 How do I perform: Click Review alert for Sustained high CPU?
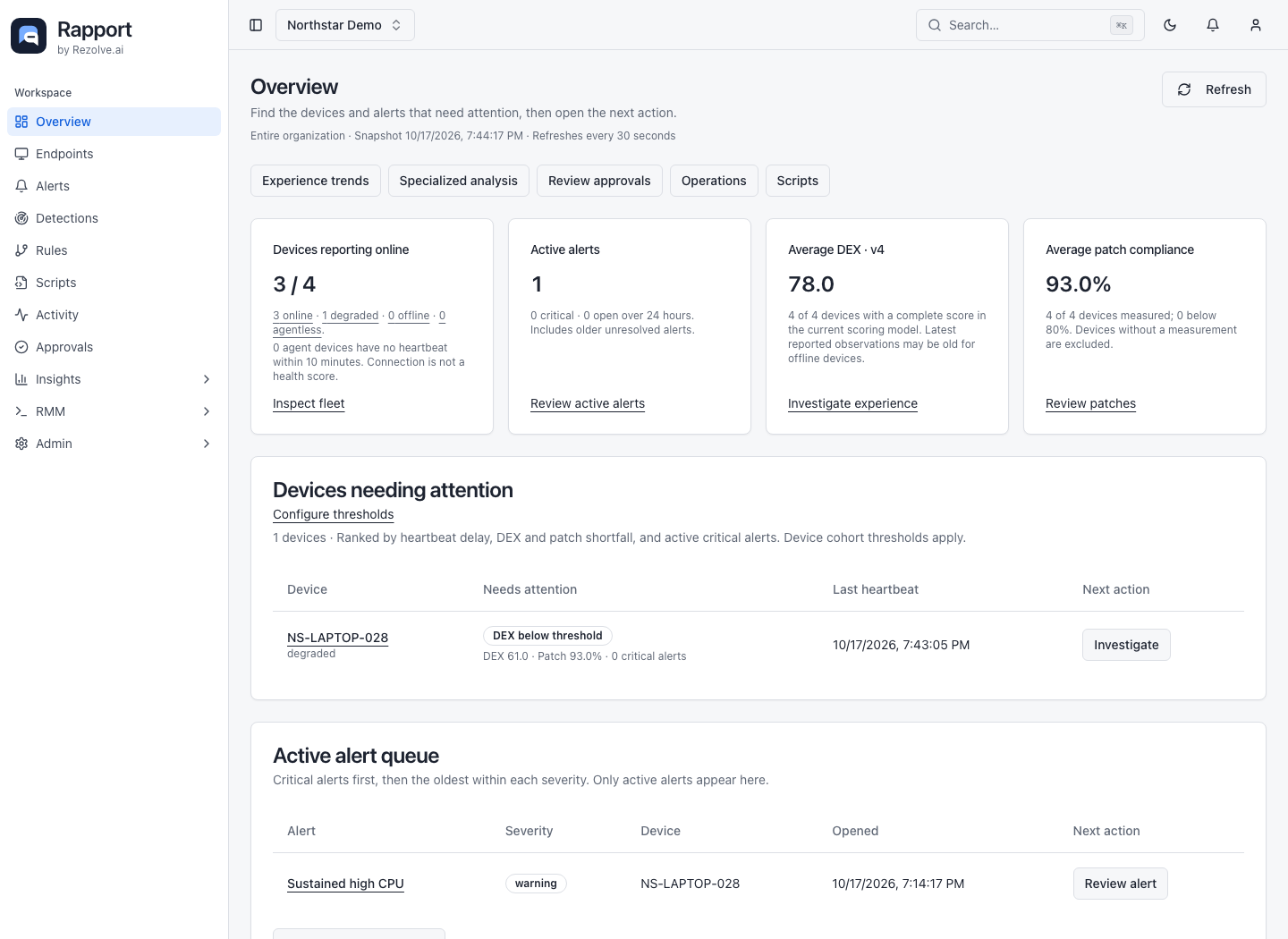[1120, 884]
